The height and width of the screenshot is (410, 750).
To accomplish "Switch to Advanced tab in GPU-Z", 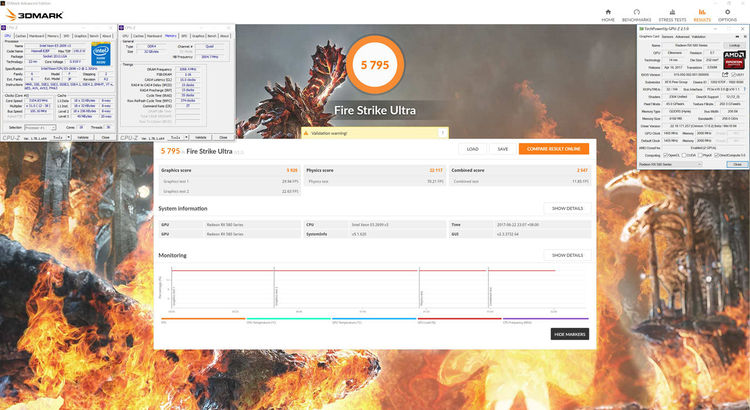I will tap(682, 36).
